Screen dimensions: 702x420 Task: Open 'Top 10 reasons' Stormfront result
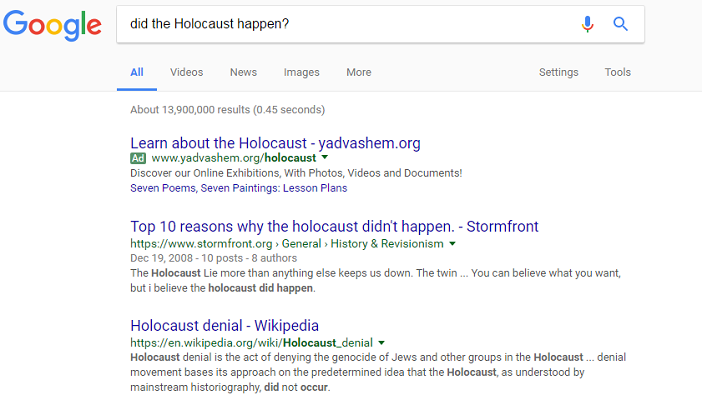[x=334, y=227]
